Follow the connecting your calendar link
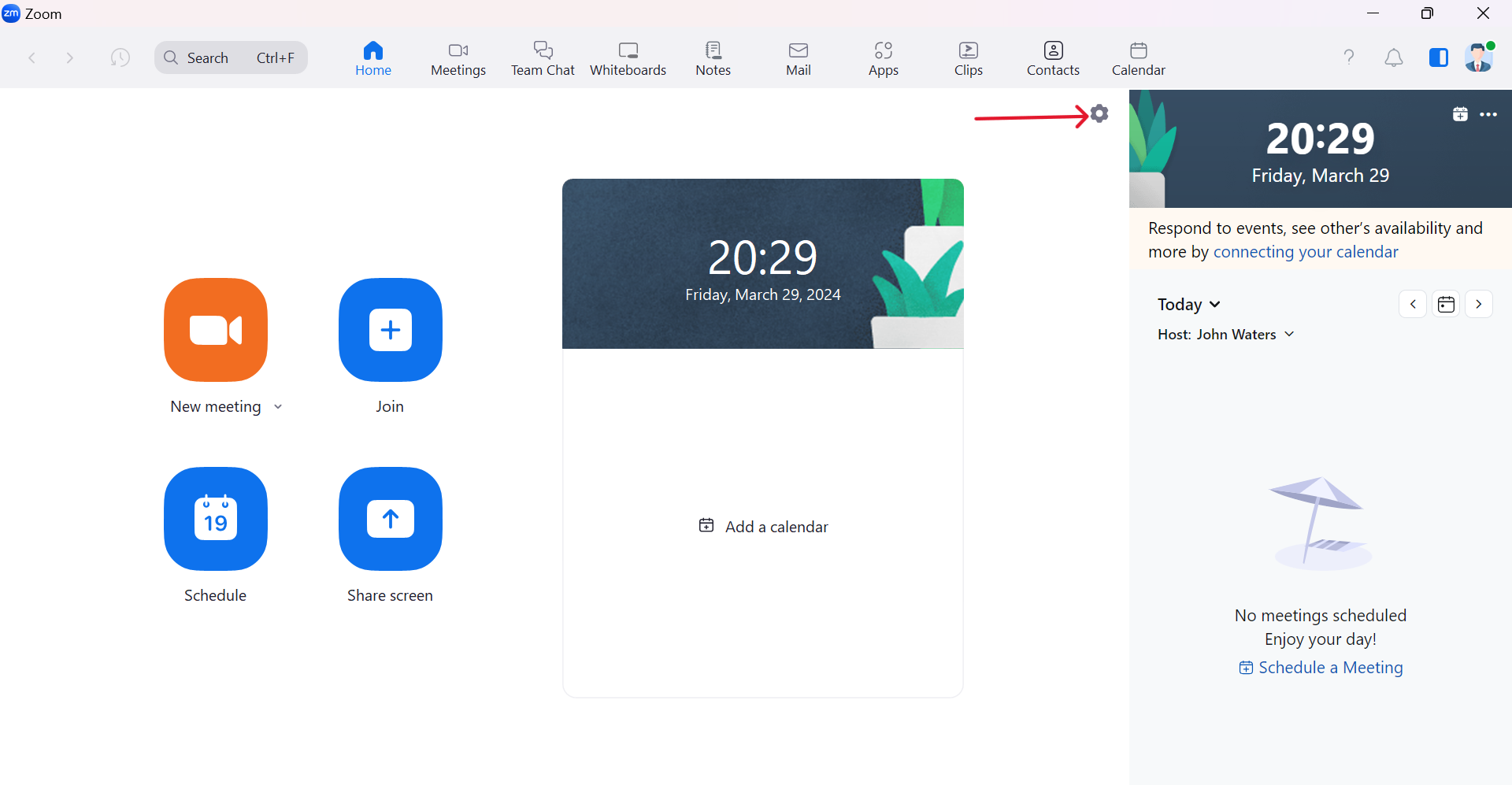1512x785 pixels. [x=1306, y=252]
